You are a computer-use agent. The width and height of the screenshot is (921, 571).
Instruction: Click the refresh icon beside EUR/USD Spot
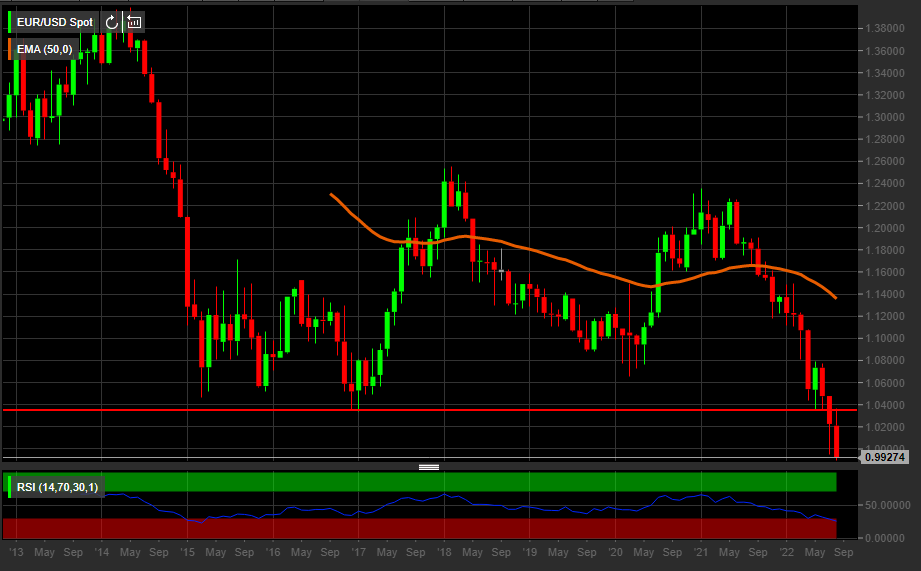(x=112, y=21)
